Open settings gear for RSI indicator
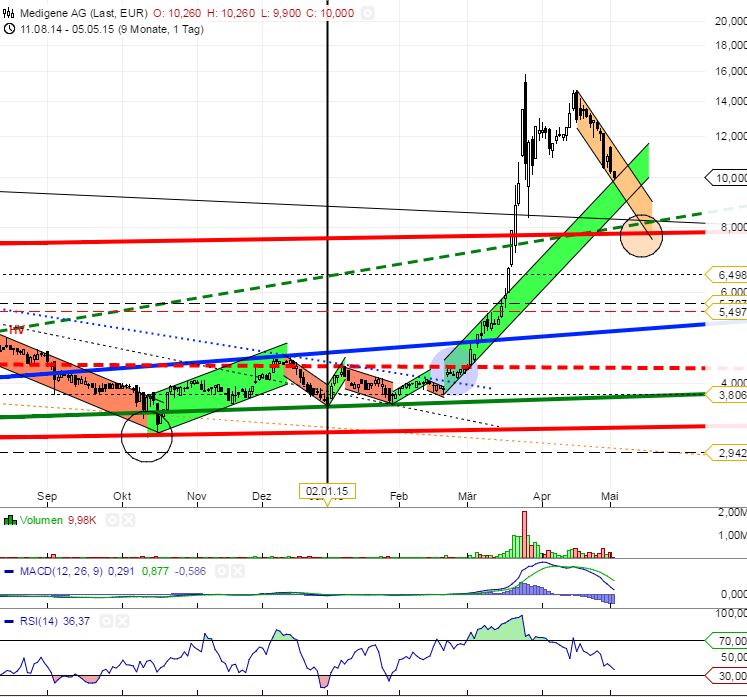The height and width of the screenshot is (697, 747). (106, 621)
